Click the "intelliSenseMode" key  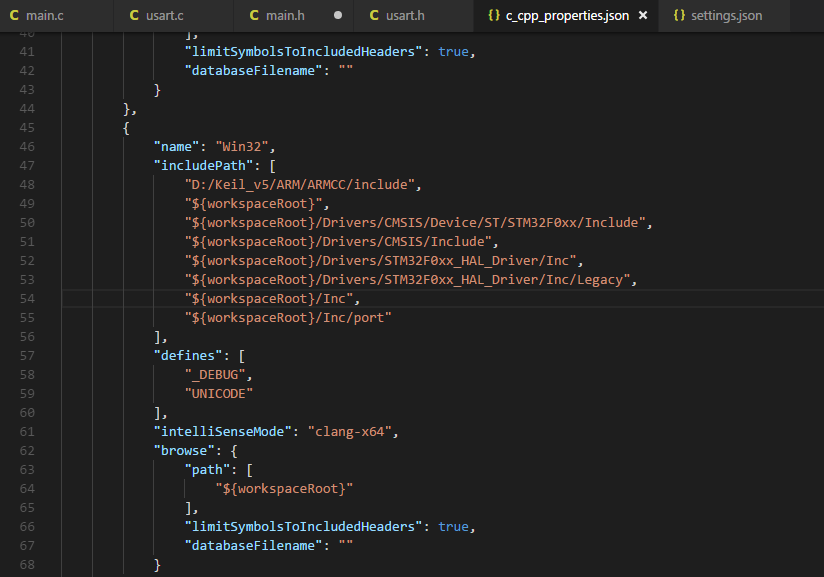pyautogui.click(x=222, y=431)
